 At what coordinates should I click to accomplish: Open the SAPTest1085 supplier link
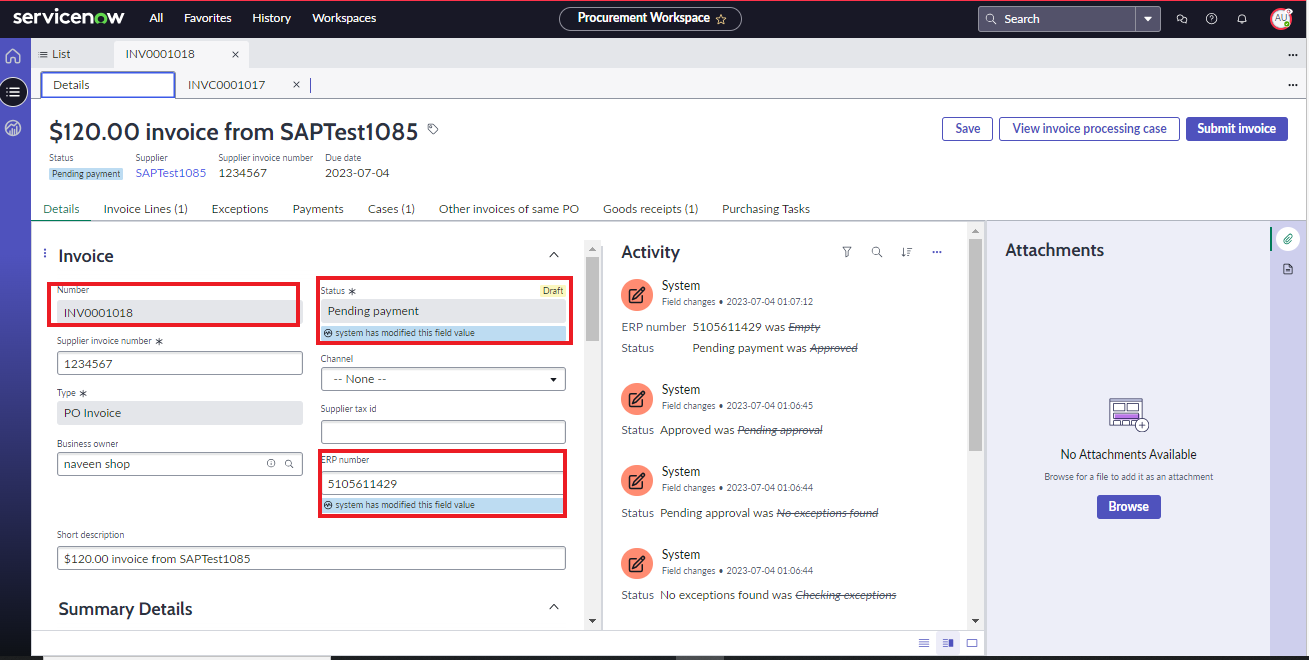[171, 173]
